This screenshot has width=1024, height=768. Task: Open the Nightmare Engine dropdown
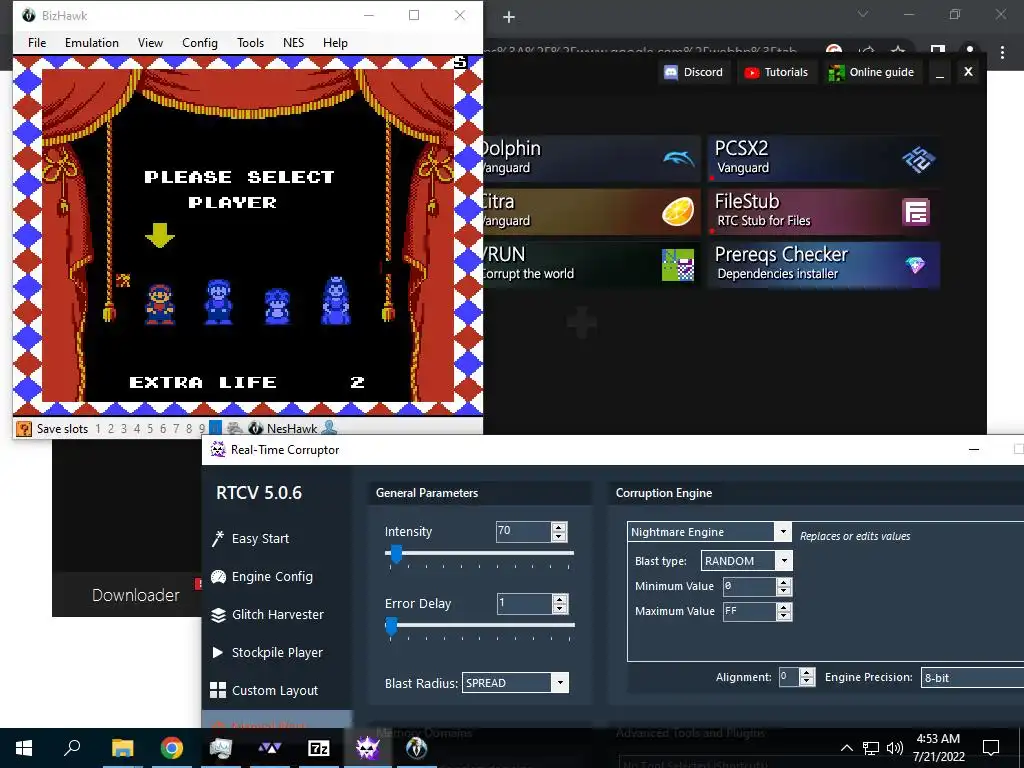pos(709,532)
